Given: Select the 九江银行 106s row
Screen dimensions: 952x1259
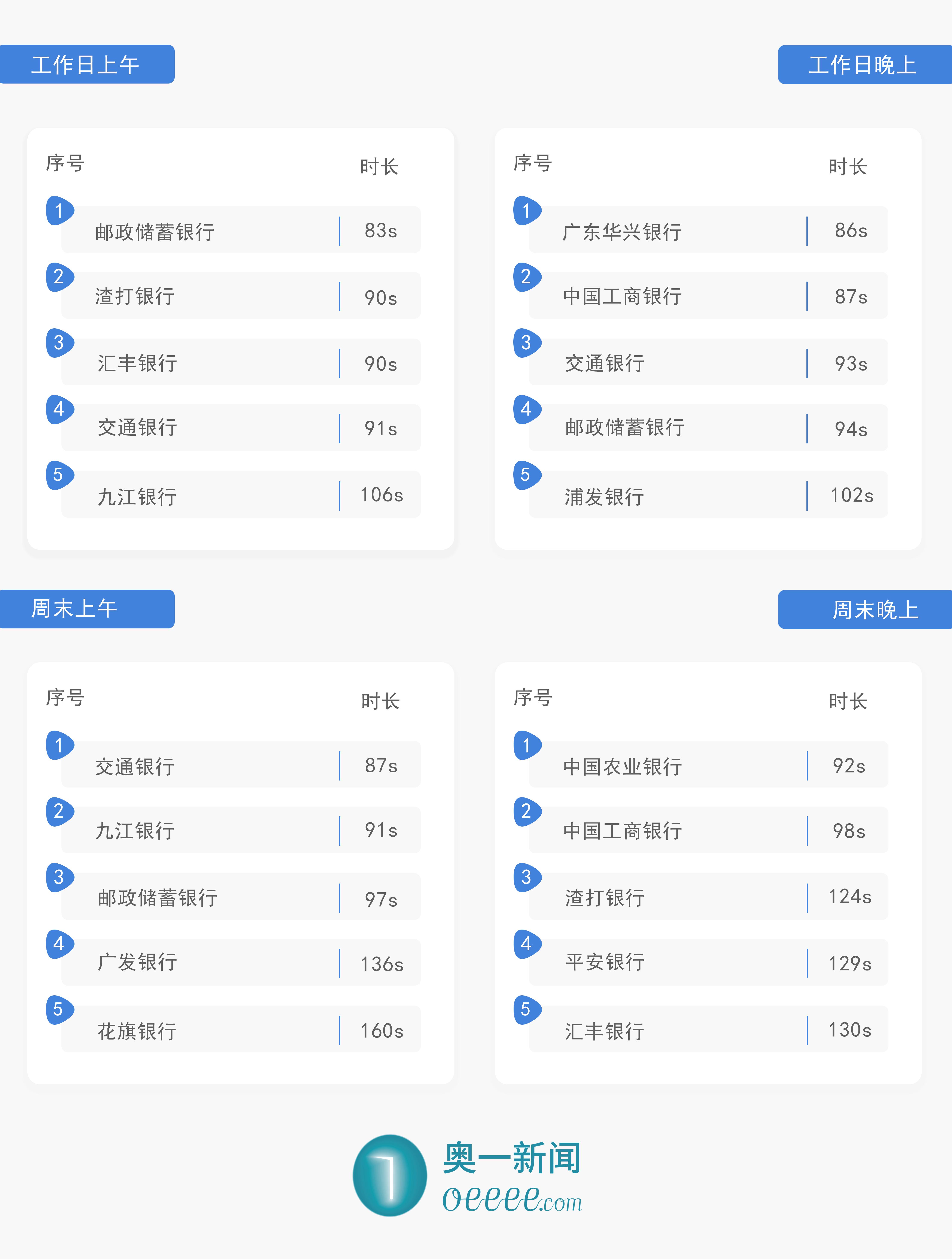Looking at the screenshot, I should 241,495.
